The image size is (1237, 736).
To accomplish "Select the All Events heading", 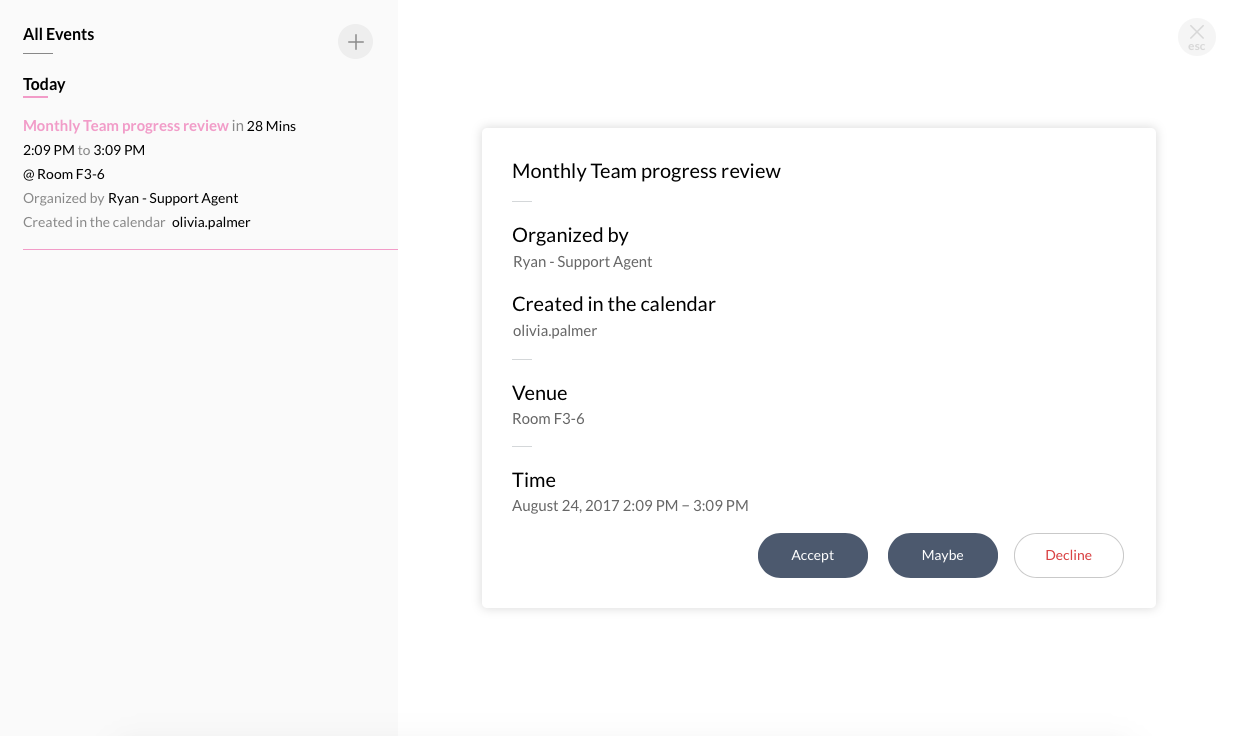I will [58, 34].
